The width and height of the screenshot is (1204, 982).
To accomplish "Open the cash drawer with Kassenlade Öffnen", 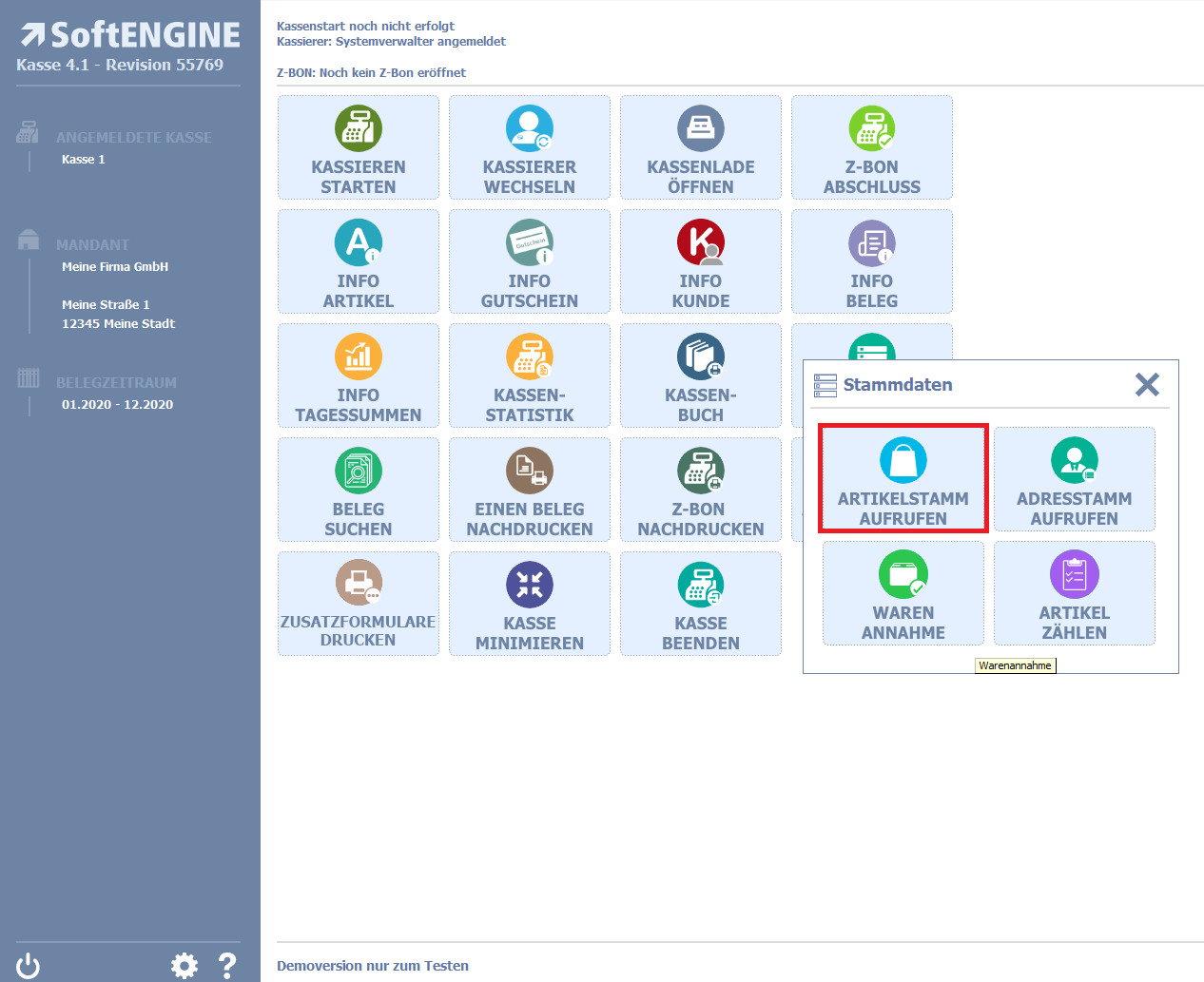I will (x=701, y=147).
